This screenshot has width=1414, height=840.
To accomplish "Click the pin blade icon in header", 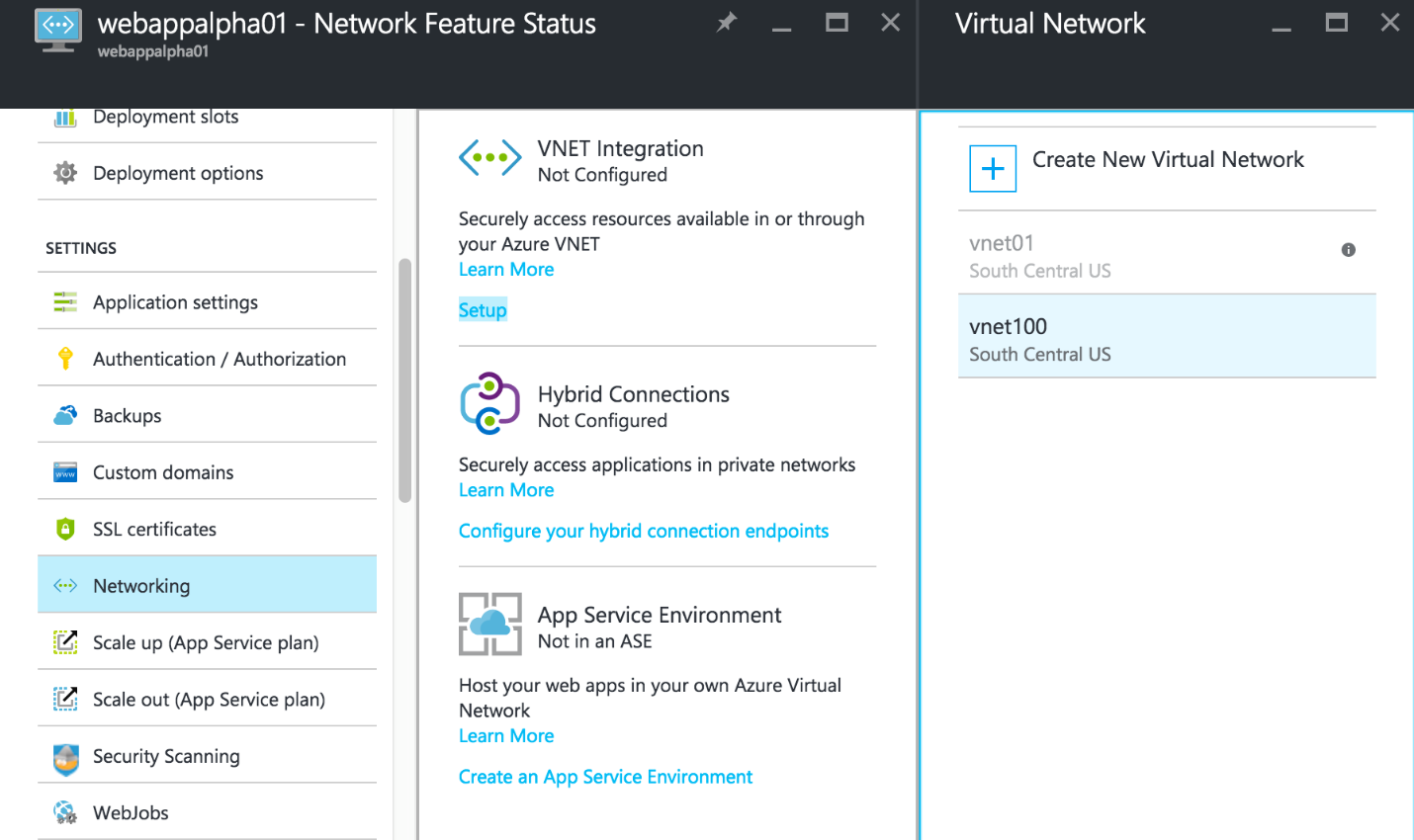I will click(x=727, y=22).
